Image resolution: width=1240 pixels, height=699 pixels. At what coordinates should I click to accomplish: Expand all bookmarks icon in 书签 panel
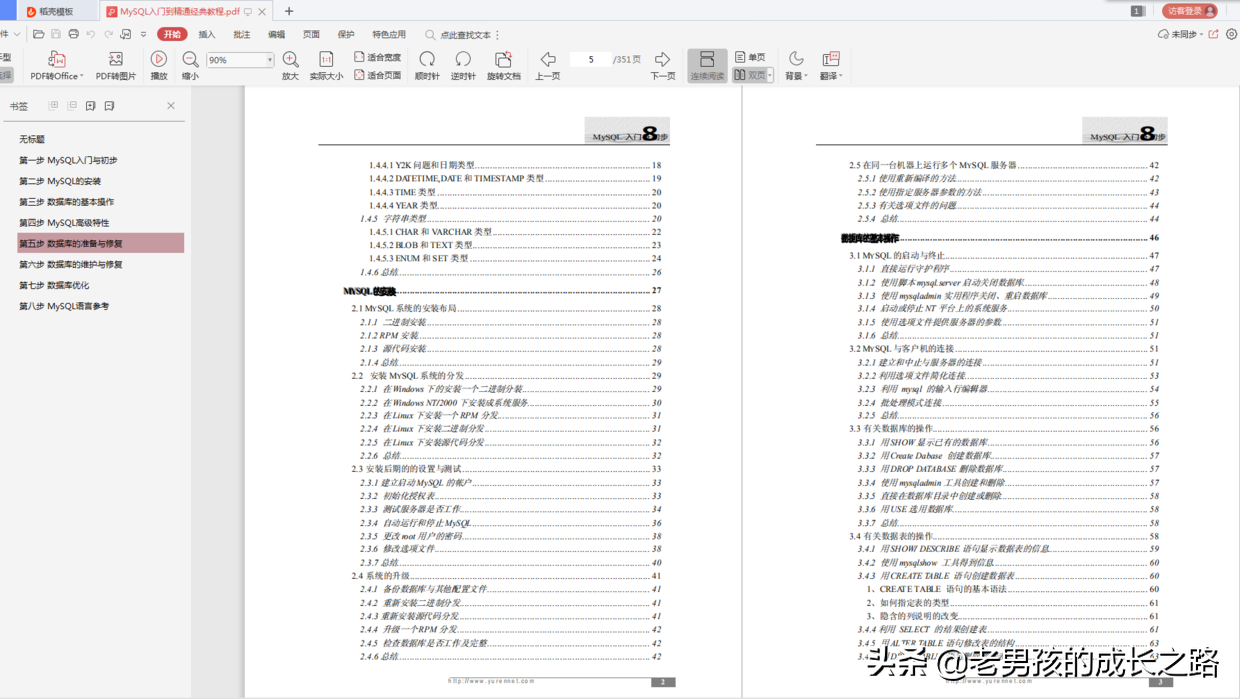(53, 106)
